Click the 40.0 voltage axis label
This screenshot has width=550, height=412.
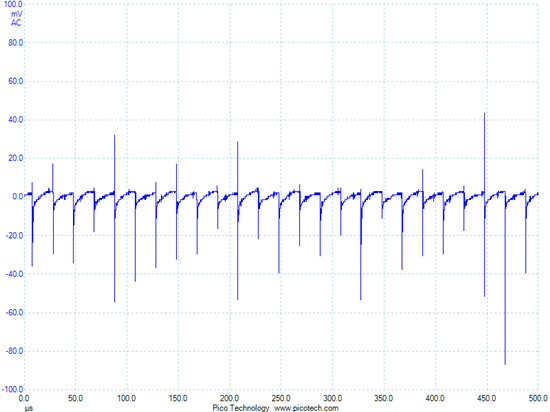pyautogui.click(x=15, y=120)
